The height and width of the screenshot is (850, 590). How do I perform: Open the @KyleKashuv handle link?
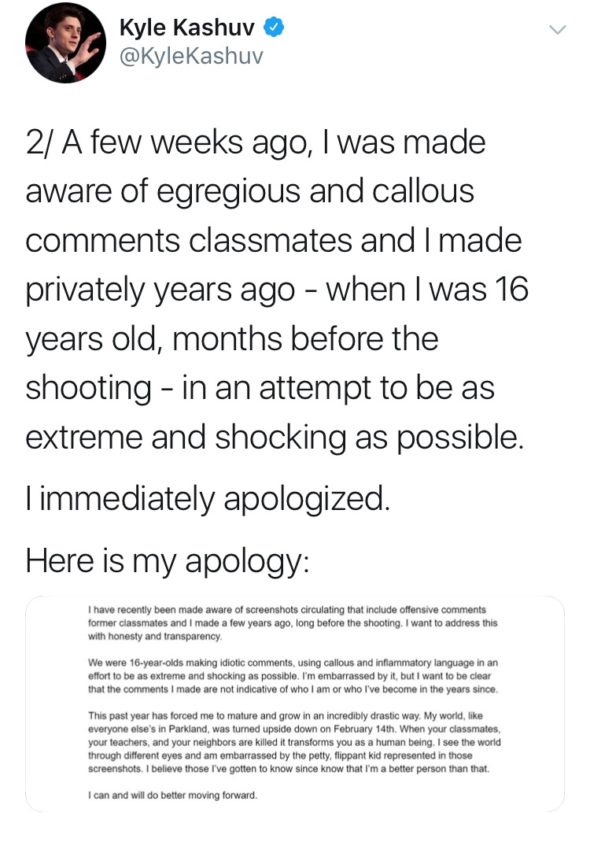coord(191,56)
